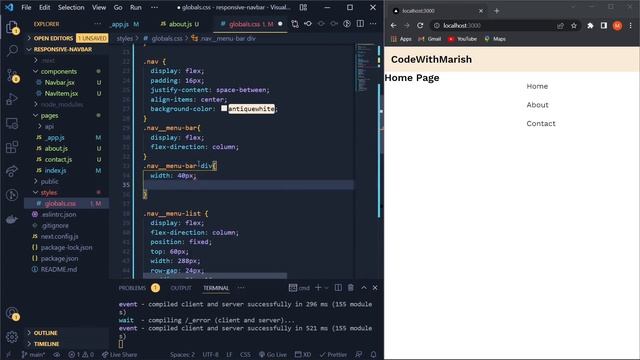
Task: Click Open Changes icon in editor toolbar
Action: pos(295,24)
